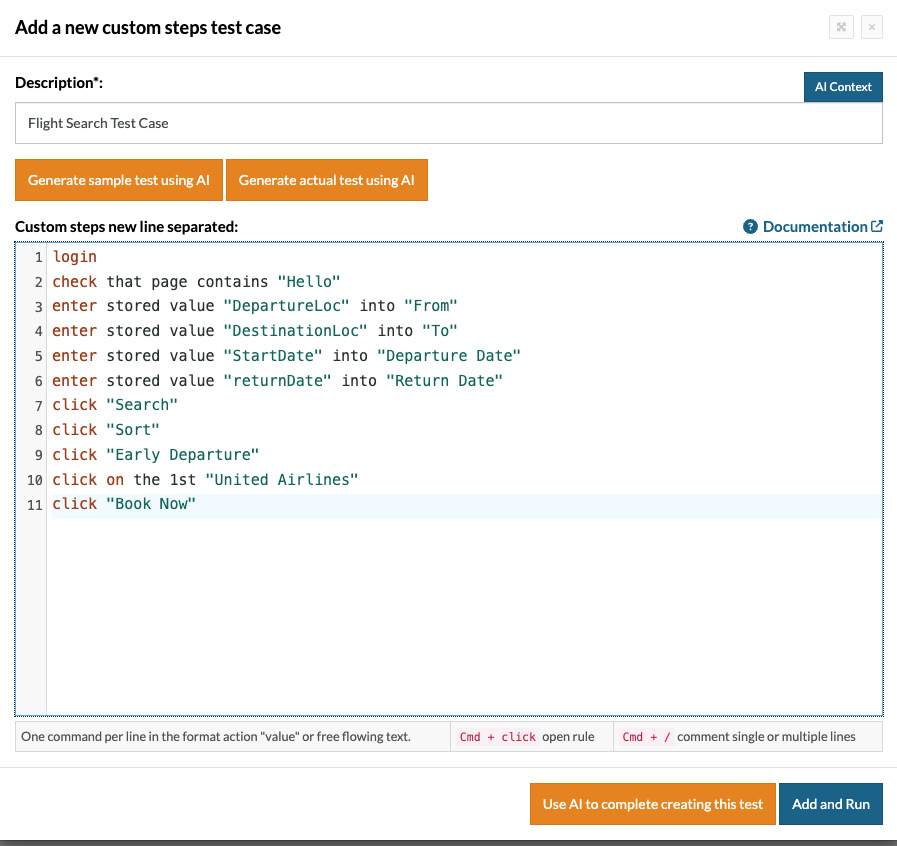Click "DestinationLoc" value in the editor
The height and width of the screenshot is (846, 897).
pos(295,331)
